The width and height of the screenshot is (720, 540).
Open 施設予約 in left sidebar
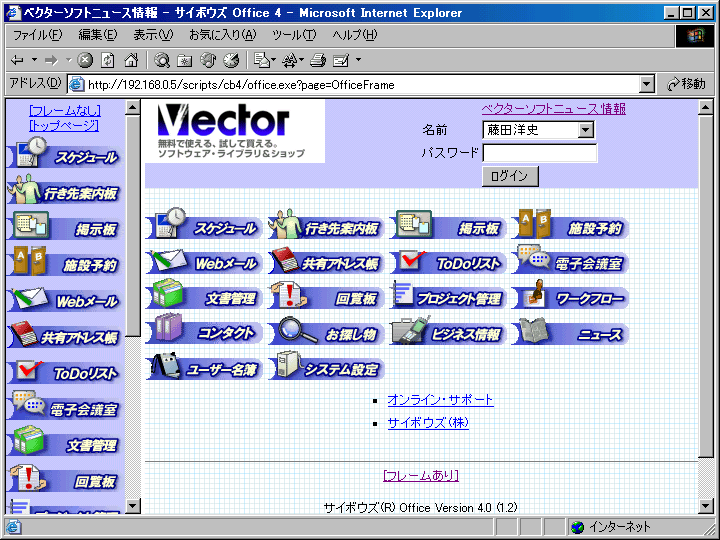tap(64, 262)
